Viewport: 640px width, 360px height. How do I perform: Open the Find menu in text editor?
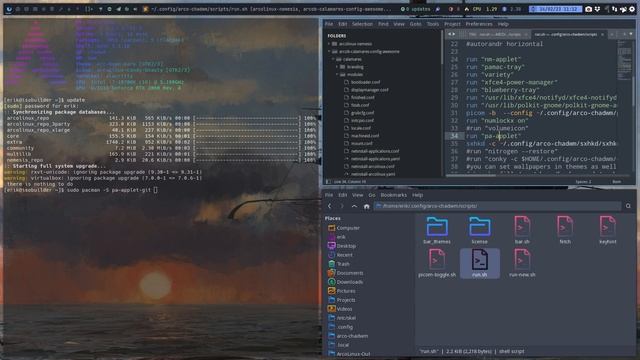pyautogui.click(x=383, y=24)
